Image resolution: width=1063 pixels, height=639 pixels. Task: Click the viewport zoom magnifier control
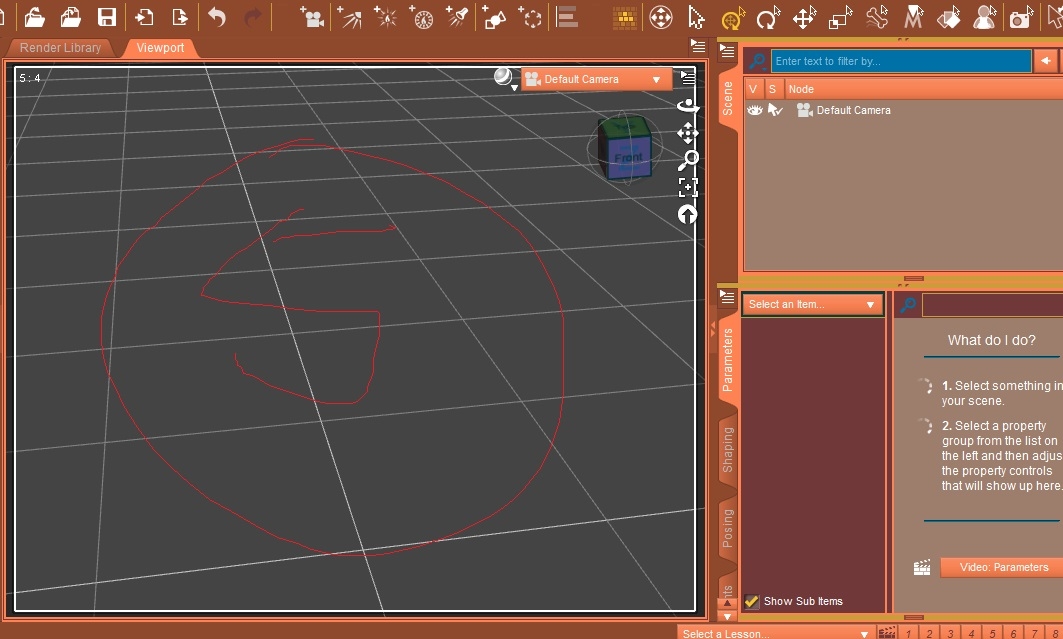coord(687,160)
